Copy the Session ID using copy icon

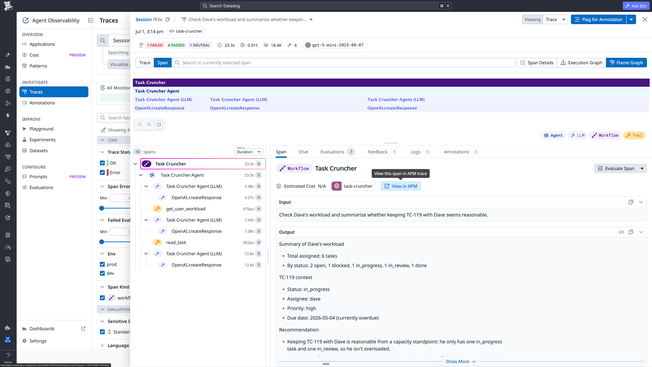(168, 20)
